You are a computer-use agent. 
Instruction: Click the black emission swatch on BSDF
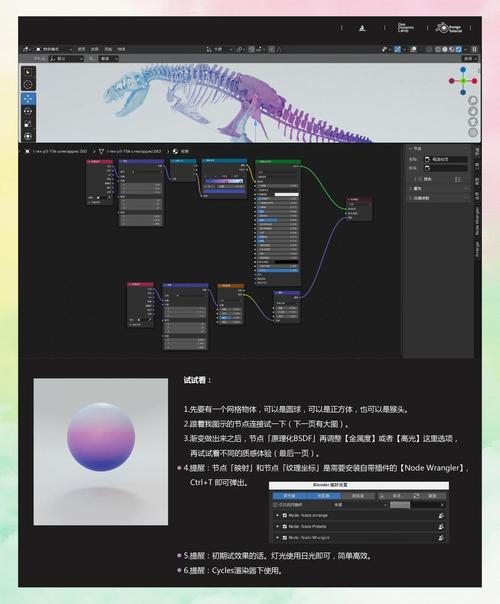pos(286,262)
